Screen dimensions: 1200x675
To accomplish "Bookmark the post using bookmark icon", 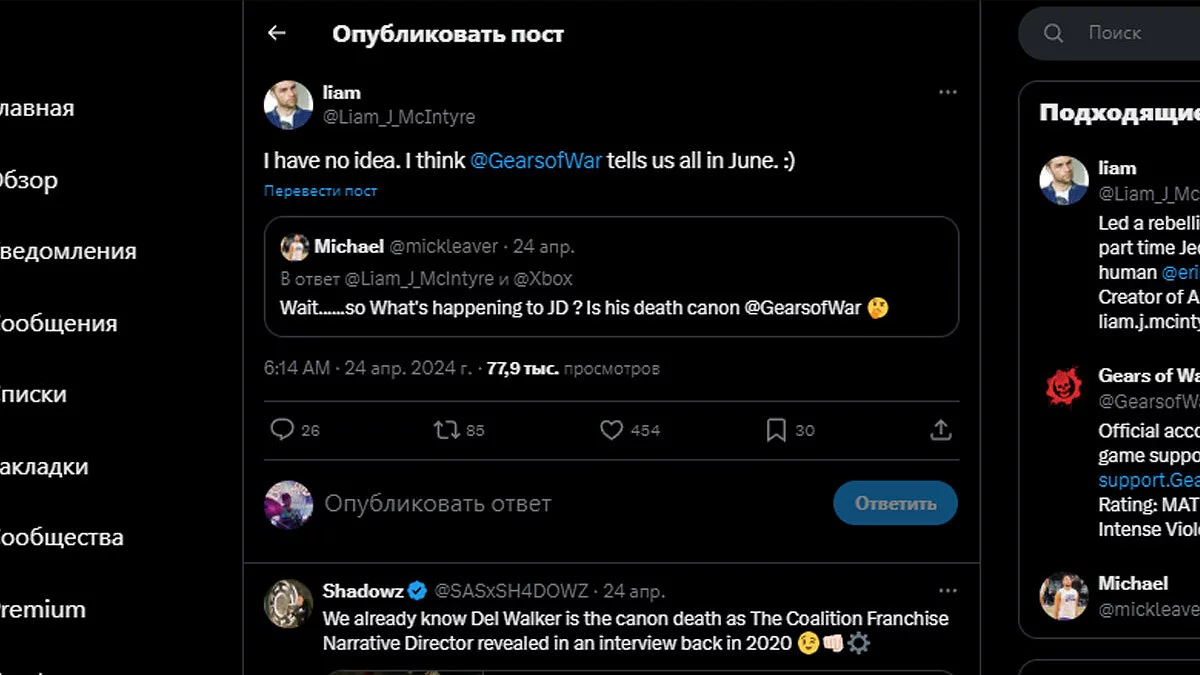I will pyautogui.click(x=776, y=430).
